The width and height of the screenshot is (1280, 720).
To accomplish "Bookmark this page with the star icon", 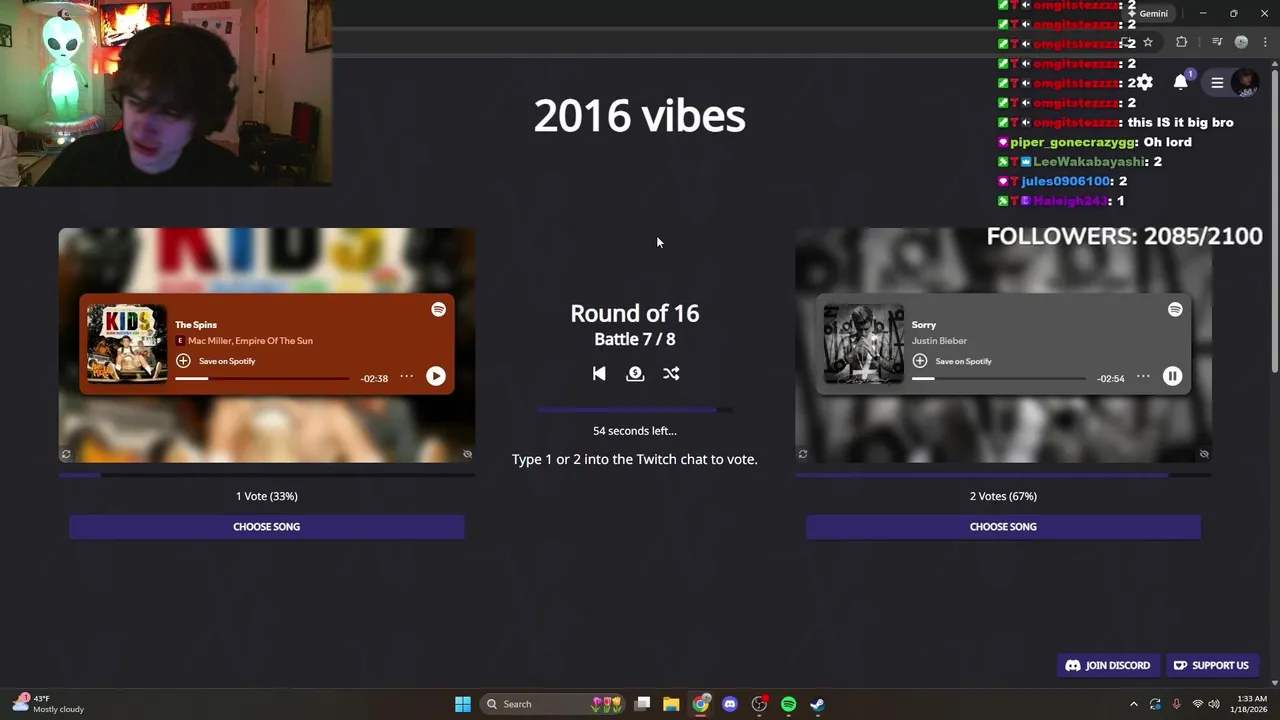I will 1148,42.
